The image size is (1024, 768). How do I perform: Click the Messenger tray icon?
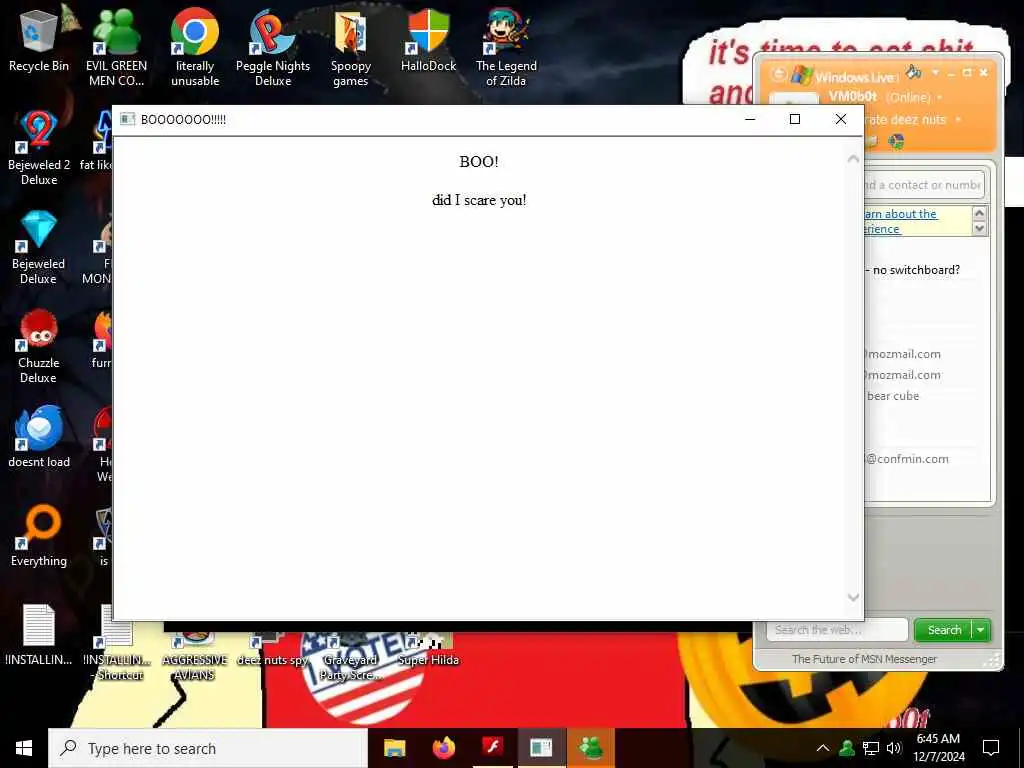(x=847, y=748)
